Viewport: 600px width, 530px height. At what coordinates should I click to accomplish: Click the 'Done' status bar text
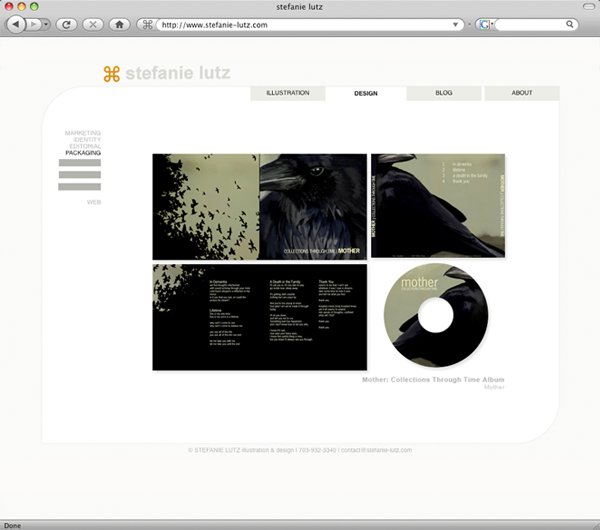coord(12,526)
